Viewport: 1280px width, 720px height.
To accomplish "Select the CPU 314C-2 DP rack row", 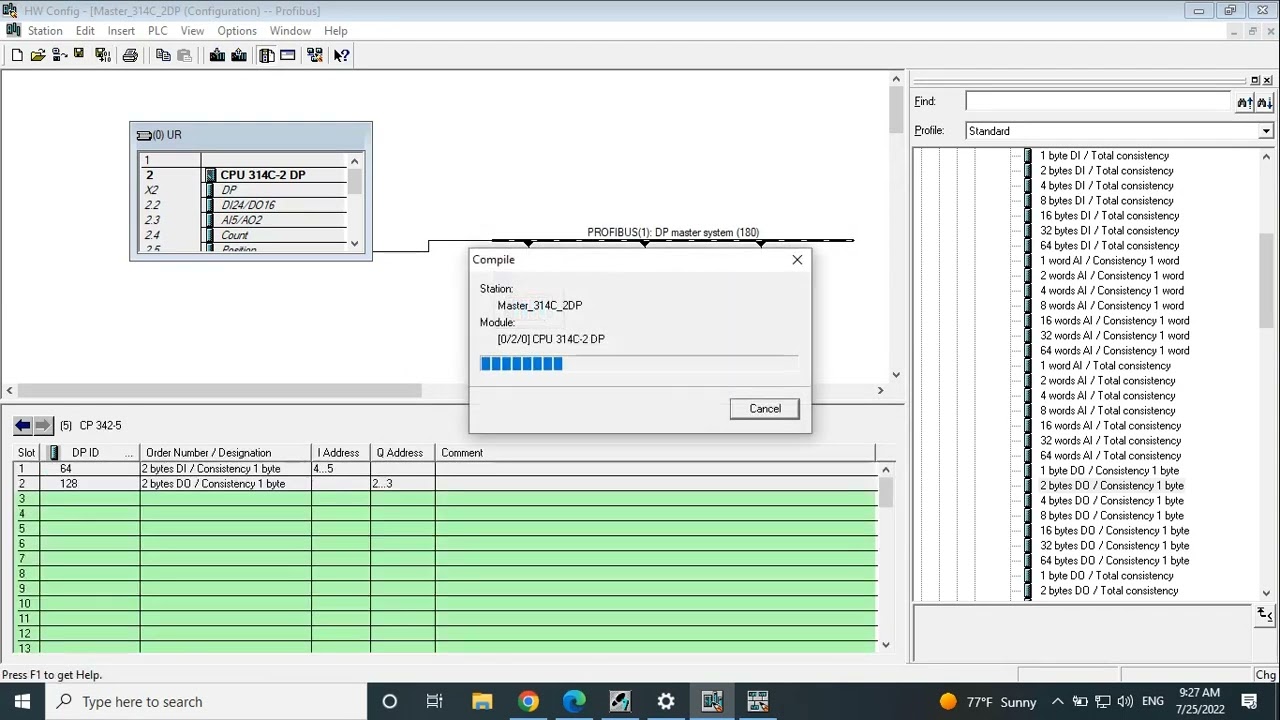I will click(245, 175).
